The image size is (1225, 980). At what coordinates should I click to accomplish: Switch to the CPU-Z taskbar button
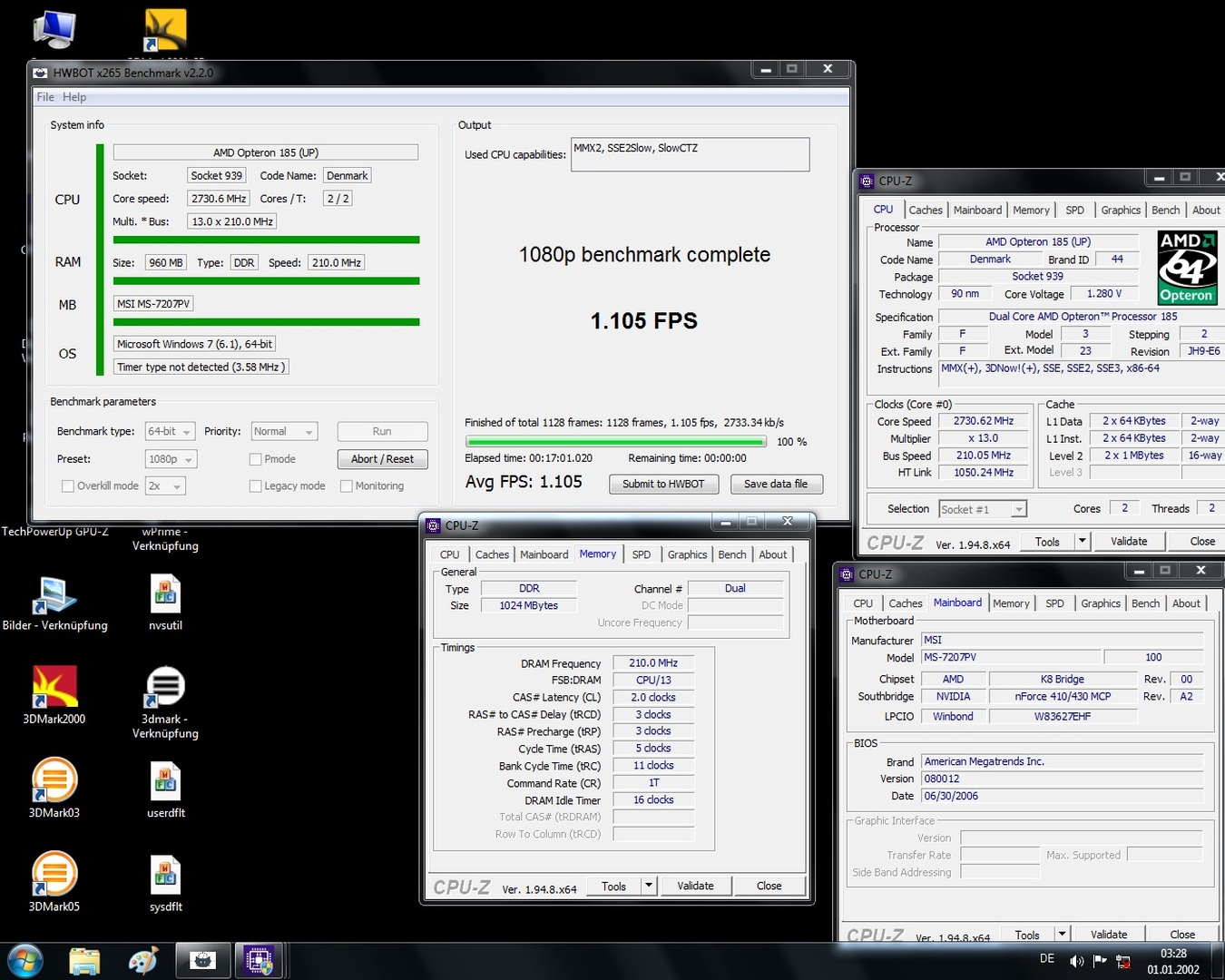pos(260,961)
